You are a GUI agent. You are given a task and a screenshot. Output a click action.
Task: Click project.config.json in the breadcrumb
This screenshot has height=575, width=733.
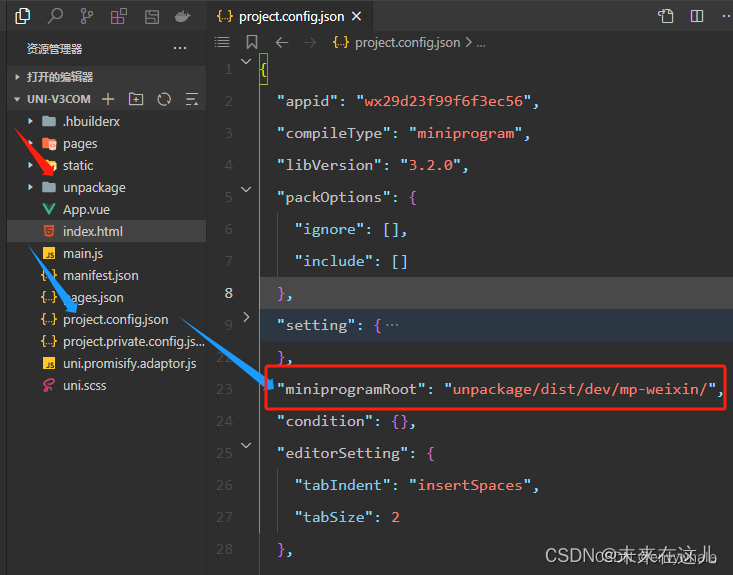407,43
